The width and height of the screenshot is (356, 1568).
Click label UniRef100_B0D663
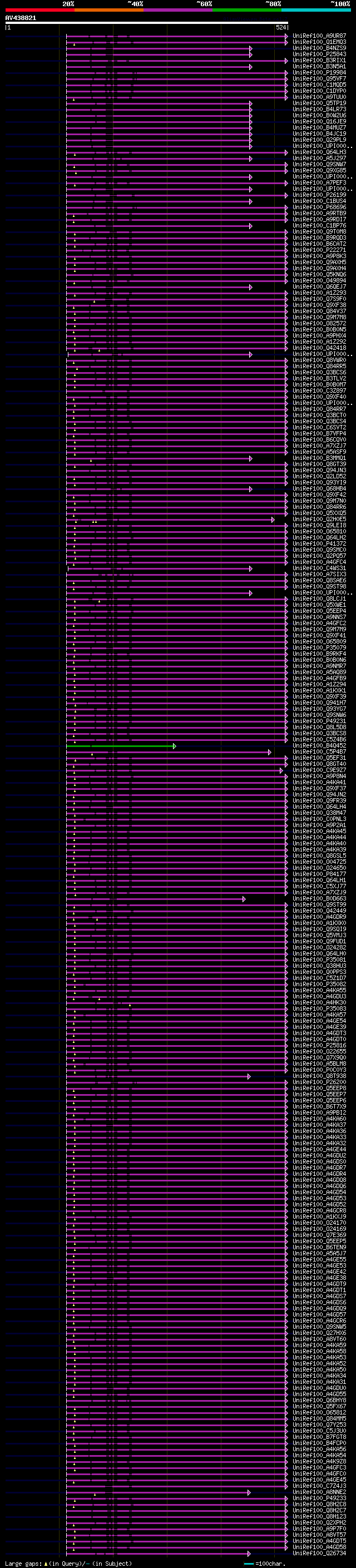click(x=319, y=899)
